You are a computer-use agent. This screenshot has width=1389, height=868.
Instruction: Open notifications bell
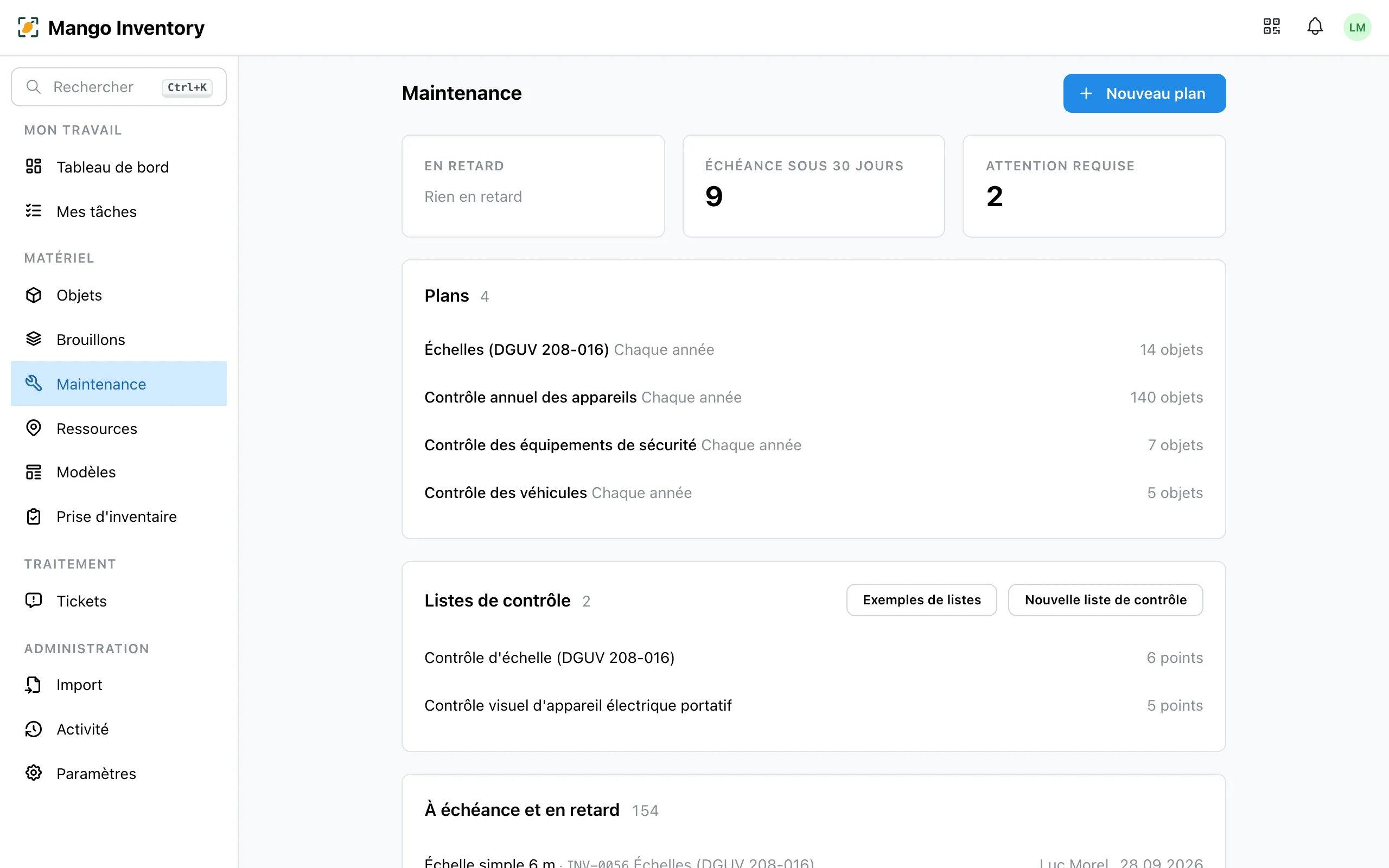coord(1315,27)
